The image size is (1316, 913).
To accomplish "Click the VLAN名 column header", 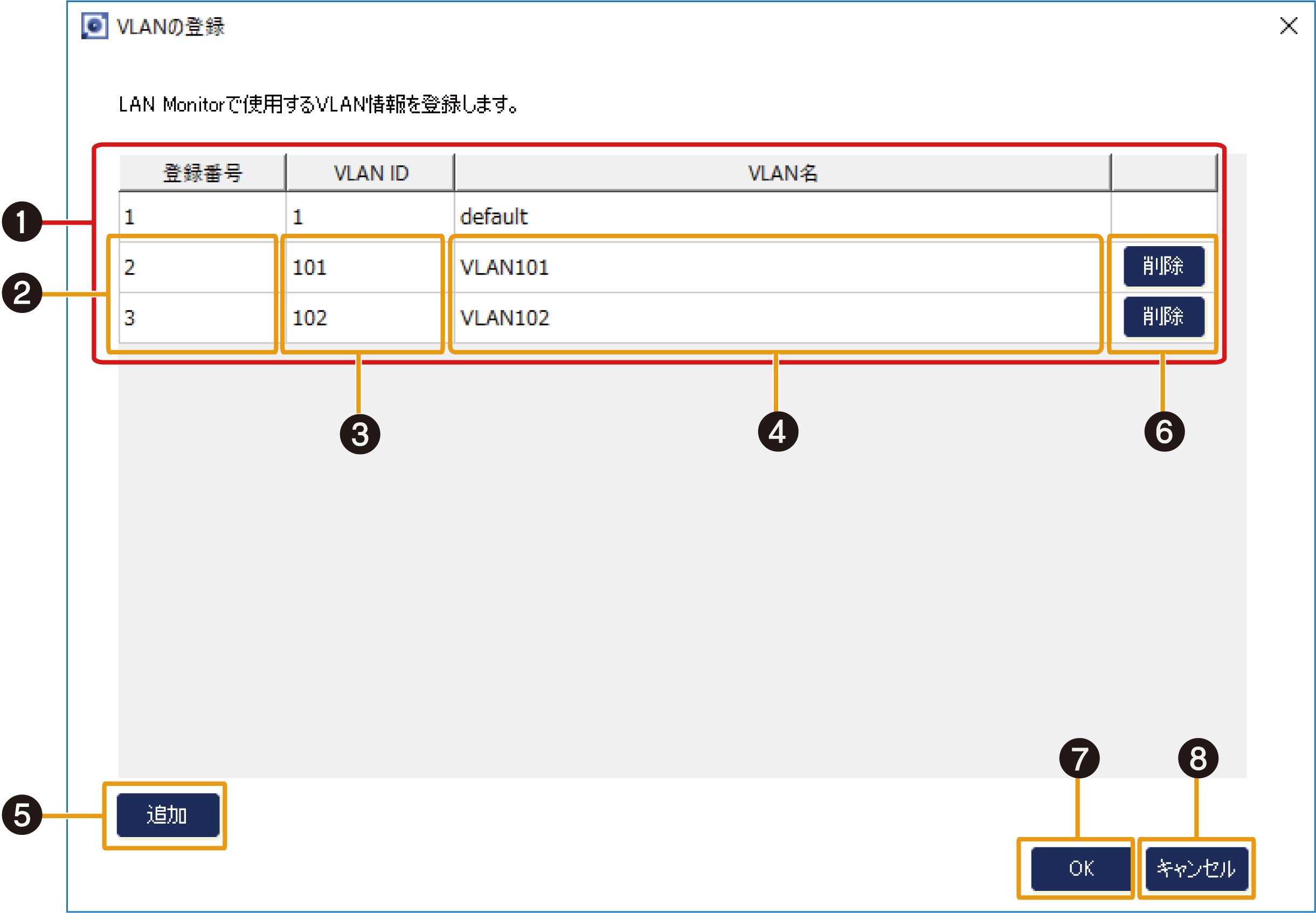I will (x=781, y=172).
